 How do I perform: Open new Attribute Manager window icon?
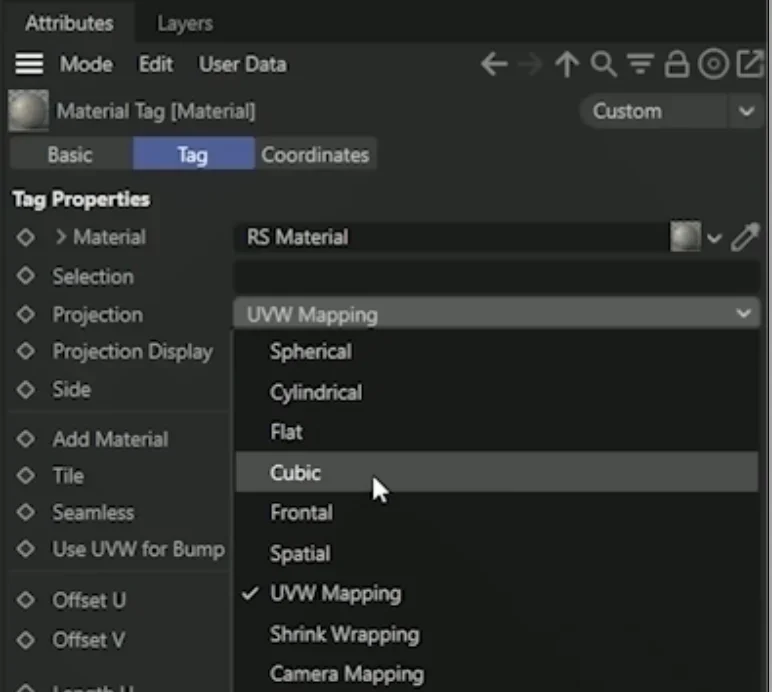[x=750, y=64]
